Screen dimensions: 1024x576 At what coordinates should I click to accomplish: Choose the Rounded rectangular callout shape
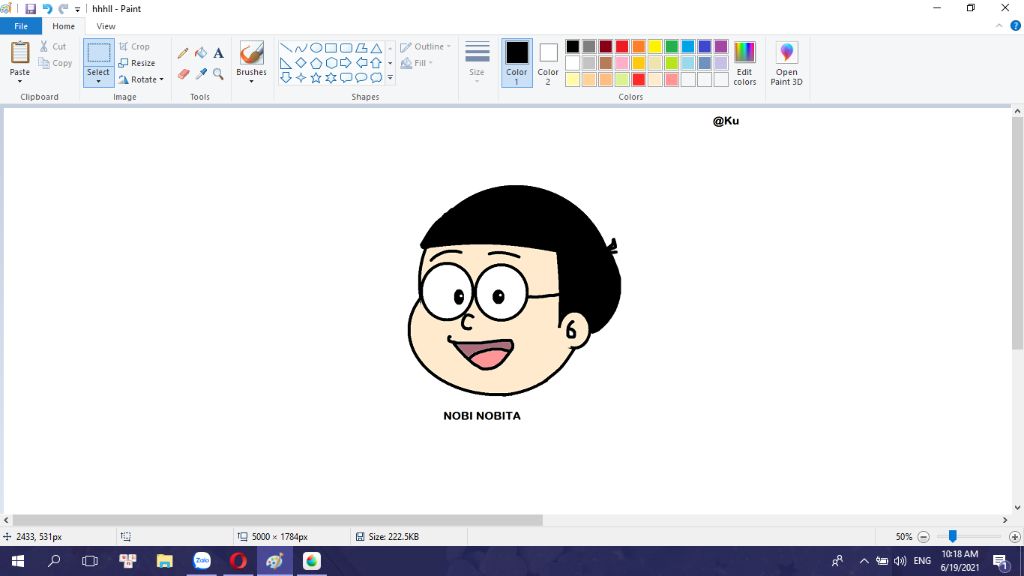pyautogui.click(x=346, y=78)
